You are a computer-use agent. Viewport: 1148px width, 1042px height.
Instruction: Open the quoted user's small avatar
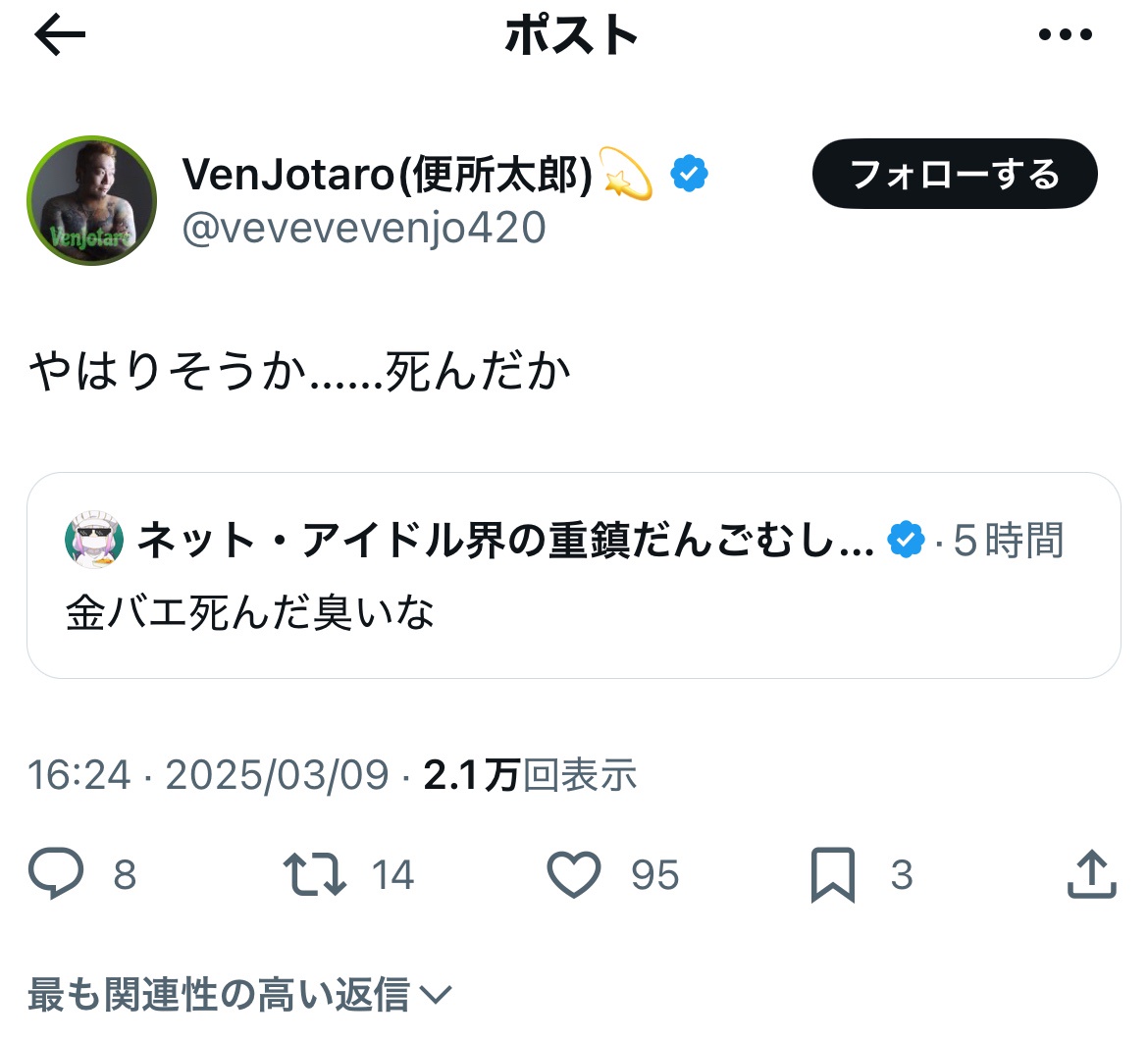click(93, 540)
